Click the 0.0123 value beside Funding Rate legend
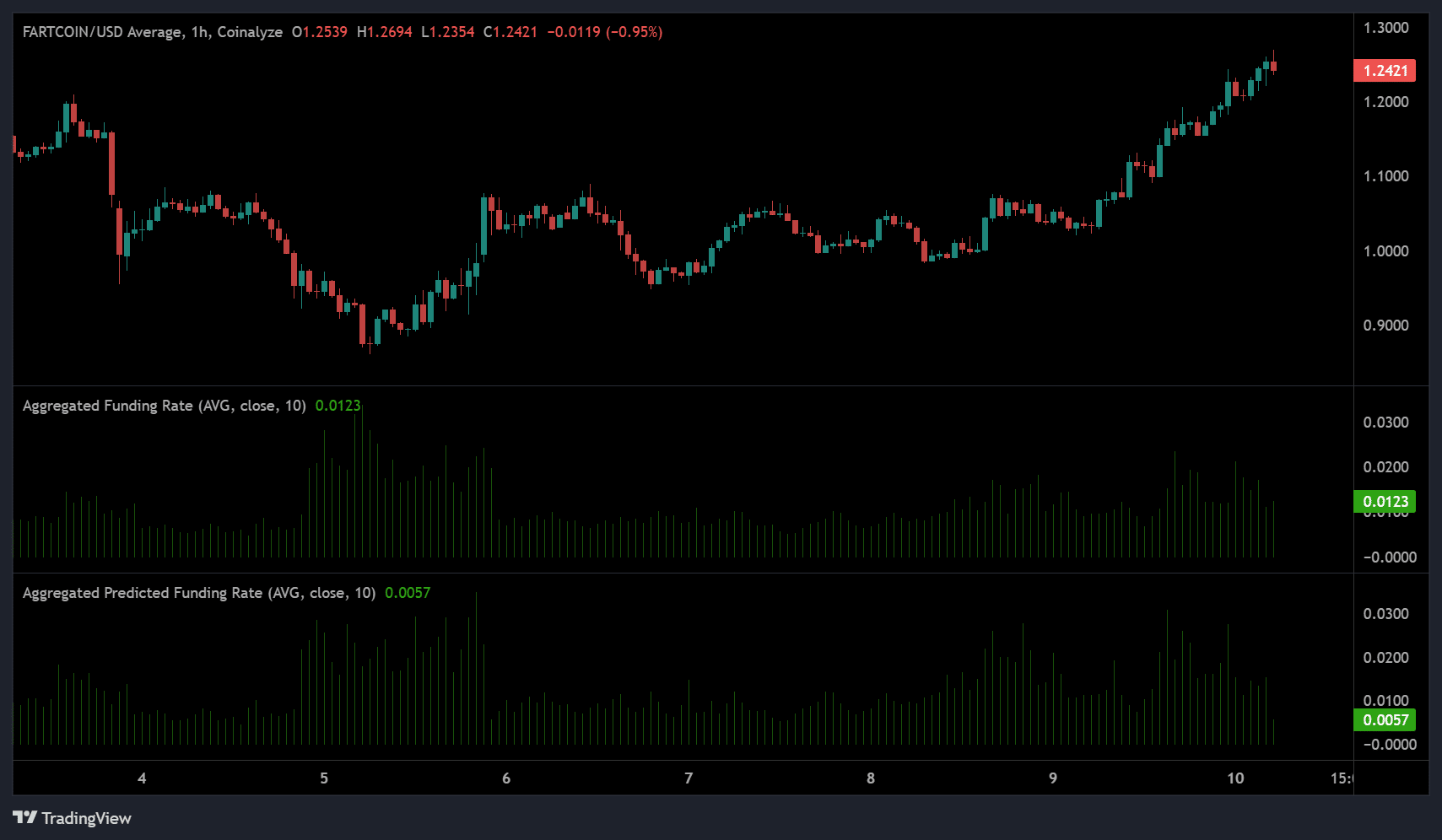Screen dimensions: 1442x840 pyautogui.click(x=338, y=406)
